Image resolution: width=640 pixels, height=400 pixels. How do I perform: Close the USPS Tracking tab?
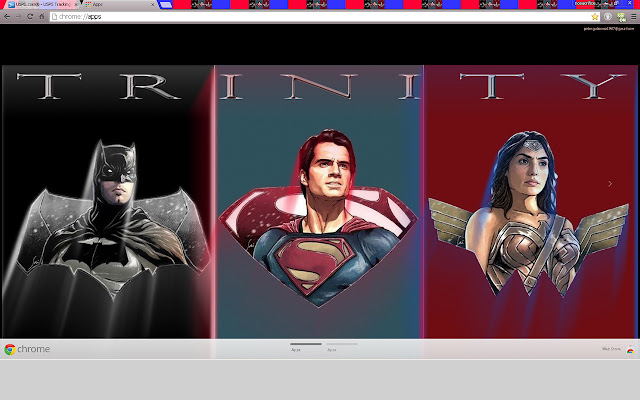(76, 4)
